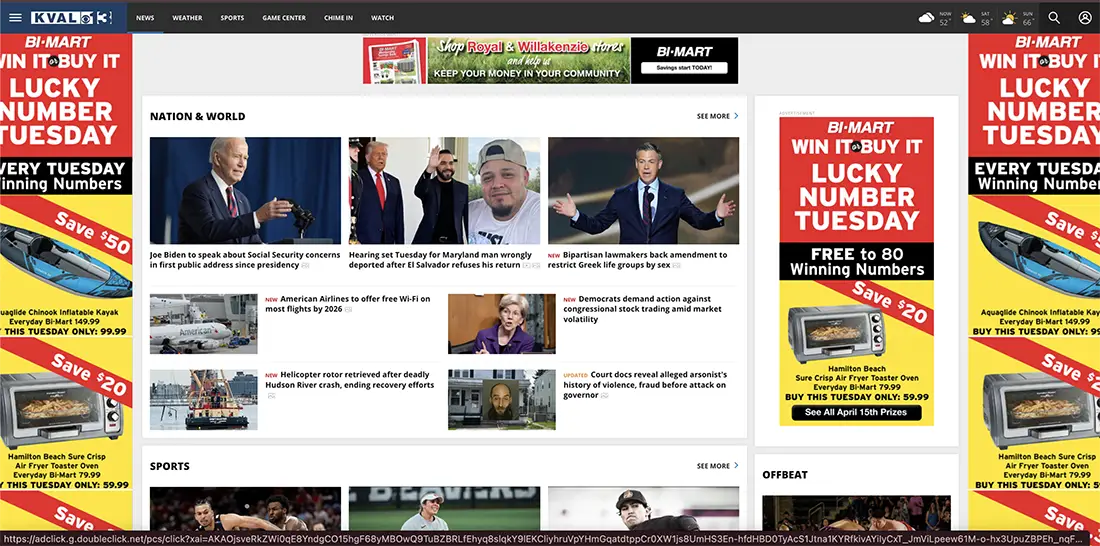Click the basketball players sports thumbnail
1100x546 pixels.
coord(245,508)
